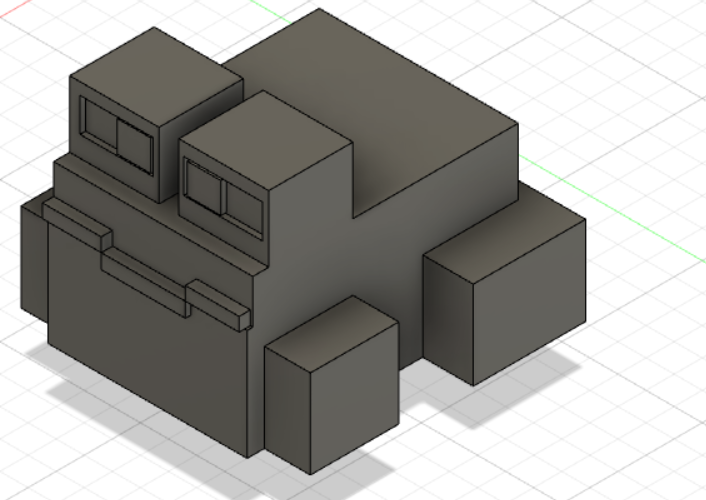This screenshot has height=500, width=706.
Task: Select the top face of the rear eye cube
Action: click(157, 75)
